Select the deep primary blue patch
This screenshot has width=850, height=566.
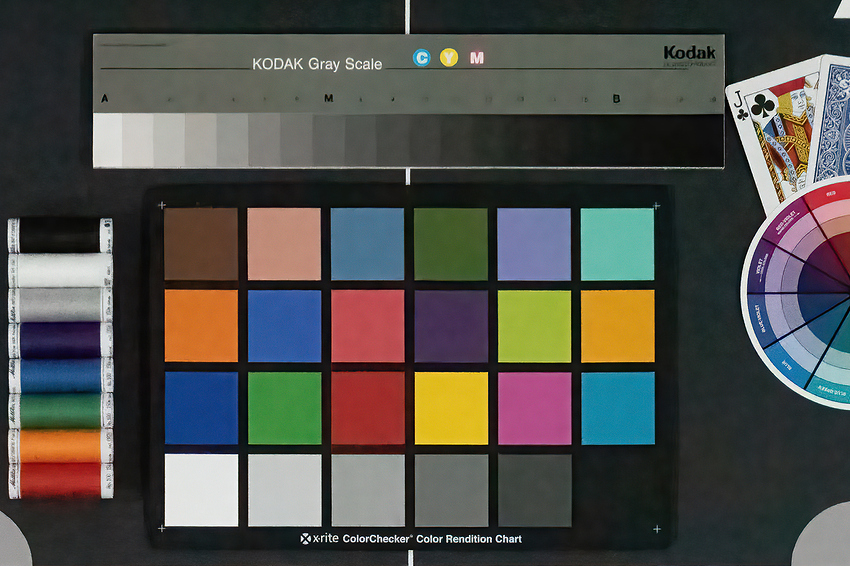tap(201, 408)
